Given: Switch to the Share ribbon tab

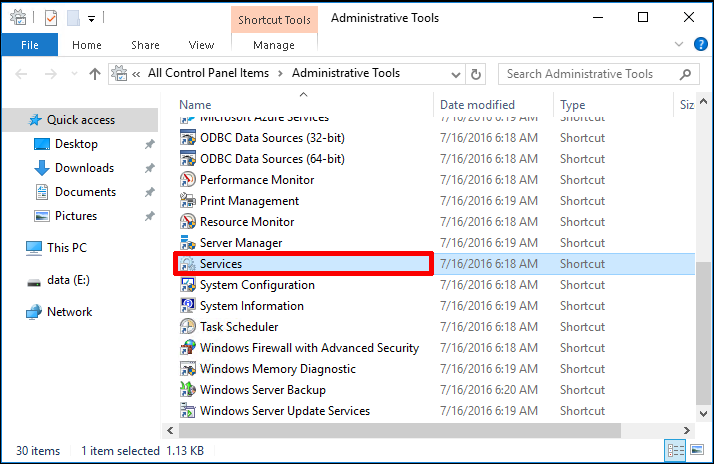Looking at the screenshot, I should [x=145, y=45].
